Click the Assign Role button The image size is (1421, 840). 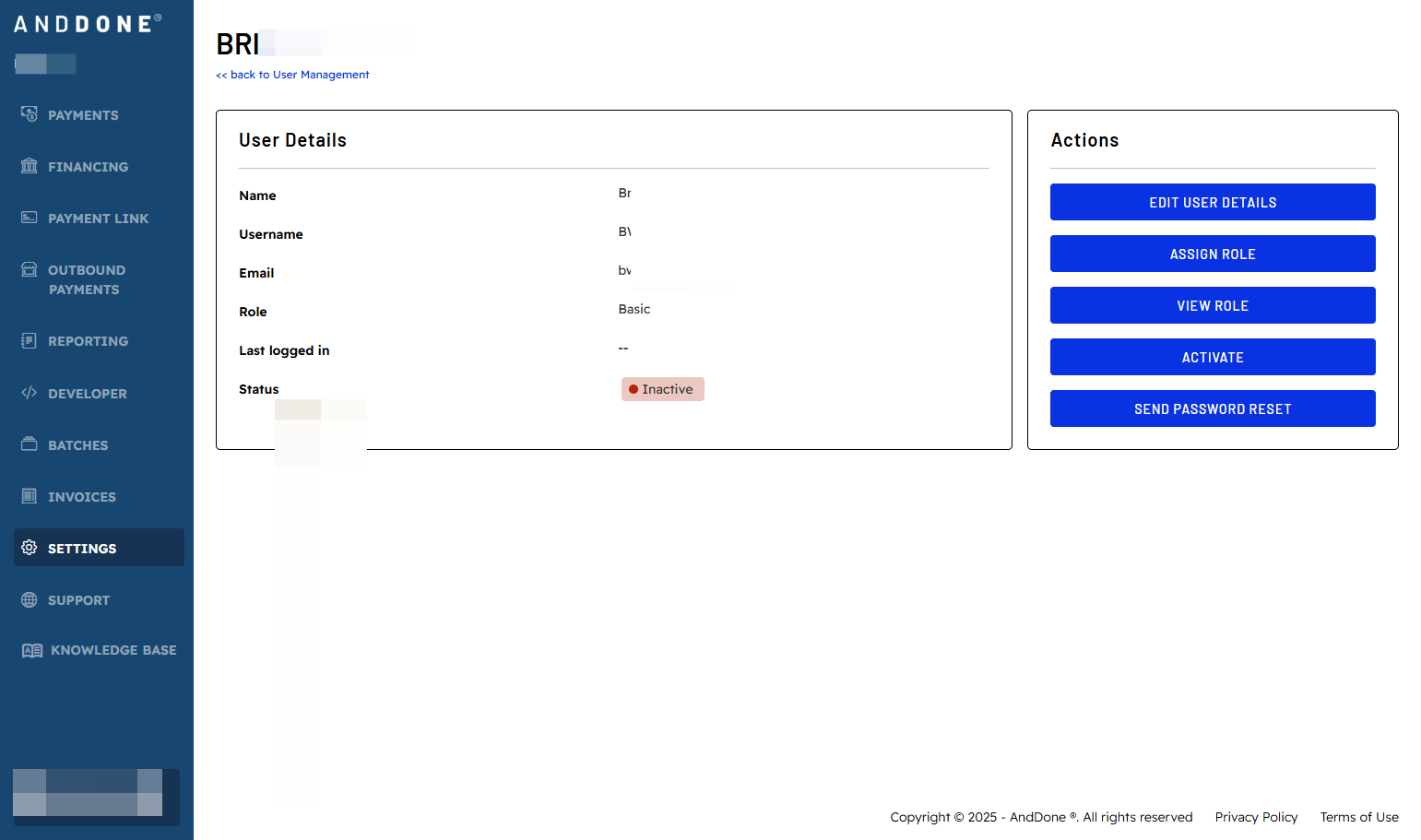pyautogui.click(x=1213, y=254)
